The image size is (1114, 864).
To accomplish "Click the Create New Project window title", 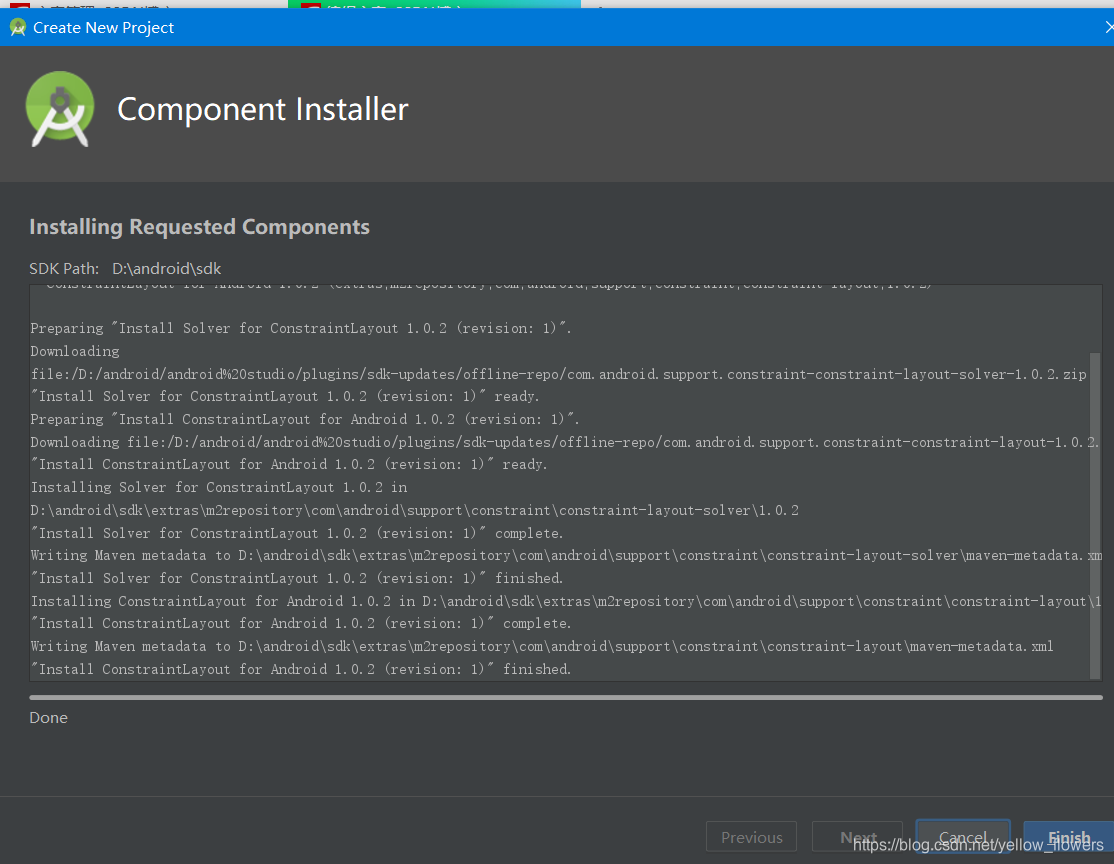I will point(103,28).
